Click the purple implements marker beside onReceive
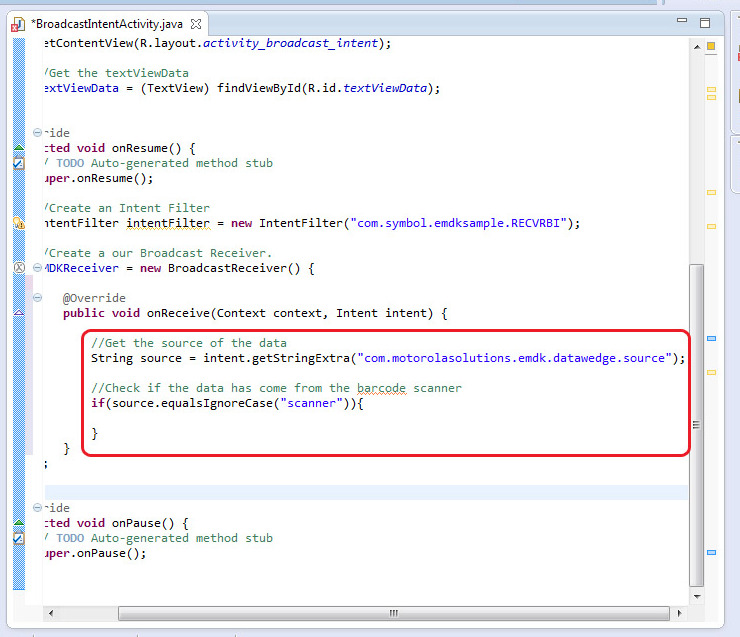740x637 pixels. 18,313
